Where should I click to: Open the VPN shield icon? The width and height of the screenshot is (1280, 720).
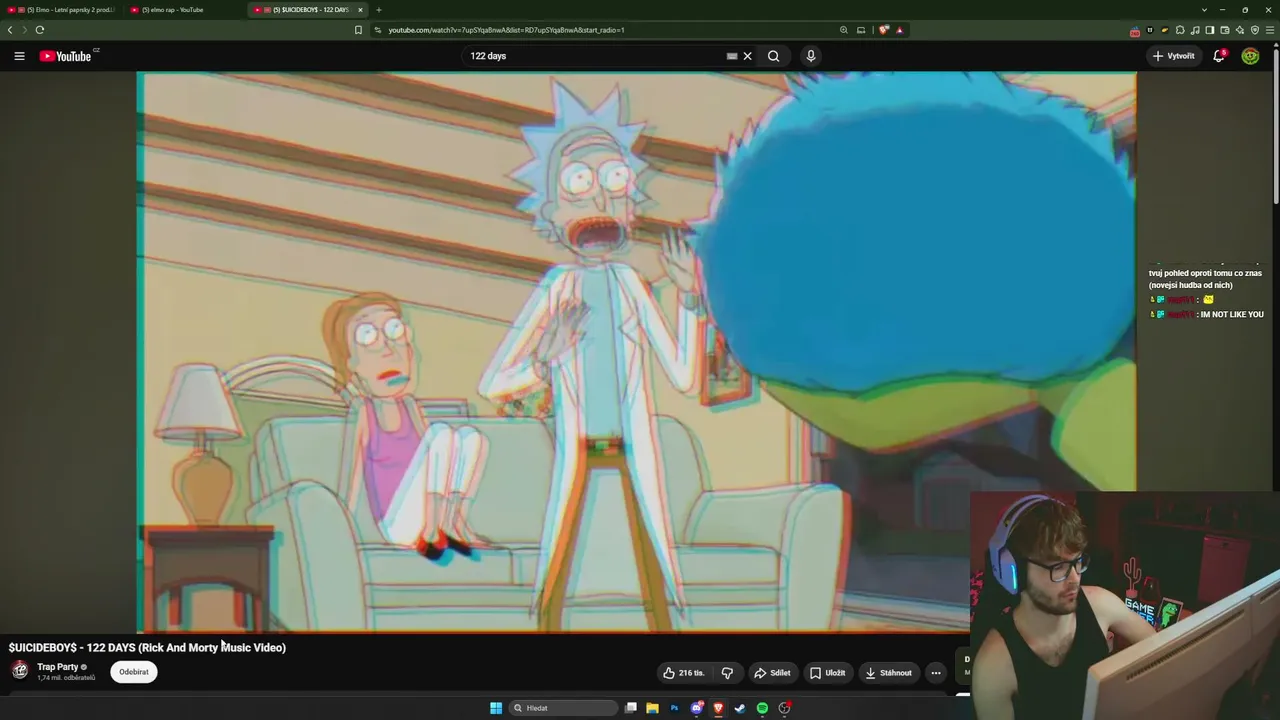coord(1255,30)
